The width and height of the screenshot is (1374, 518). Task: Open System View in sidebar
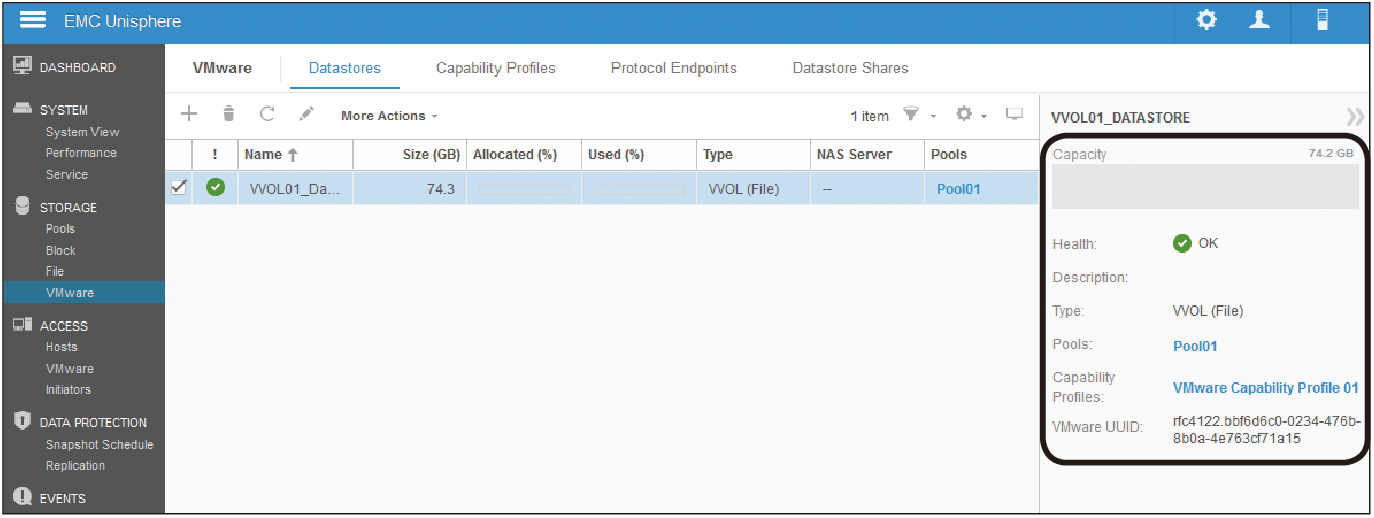[x=82, y=132]
